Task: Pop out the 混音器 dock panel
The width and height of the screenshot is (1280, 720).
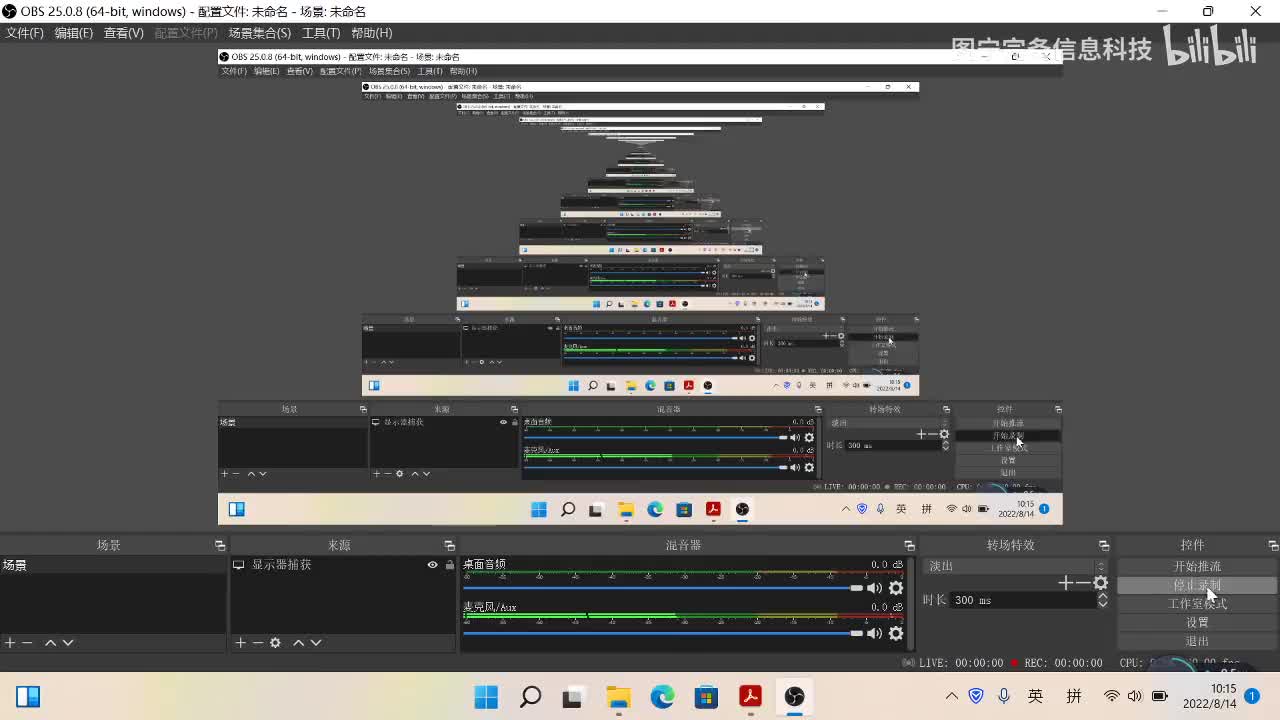Action: (x=909, y=545)
